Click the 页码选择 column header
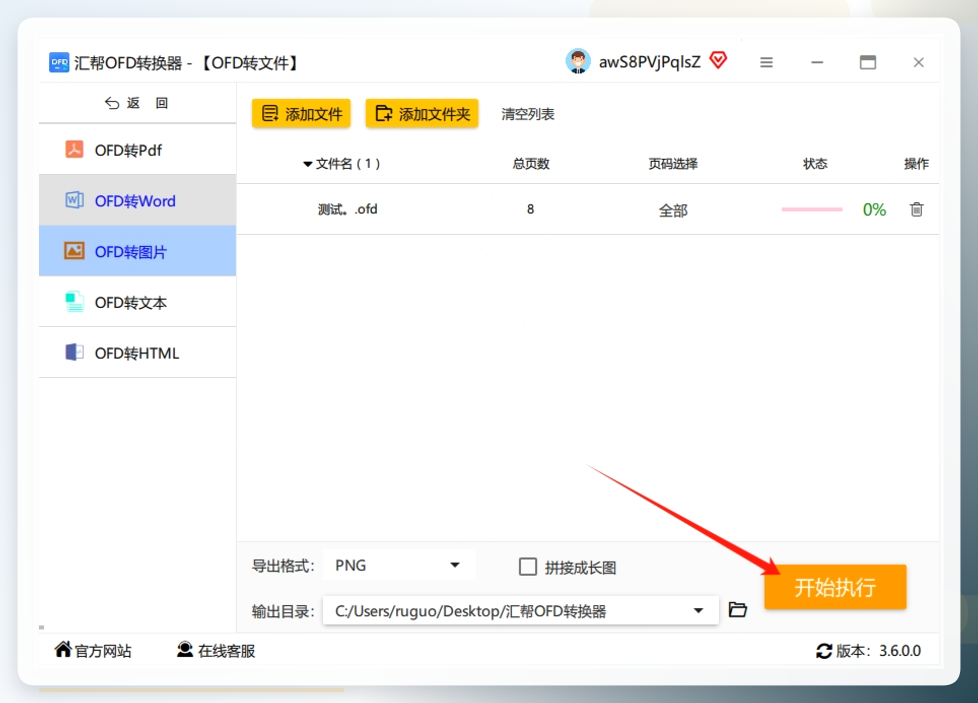The image size is (978, 703). pos(673,164)
